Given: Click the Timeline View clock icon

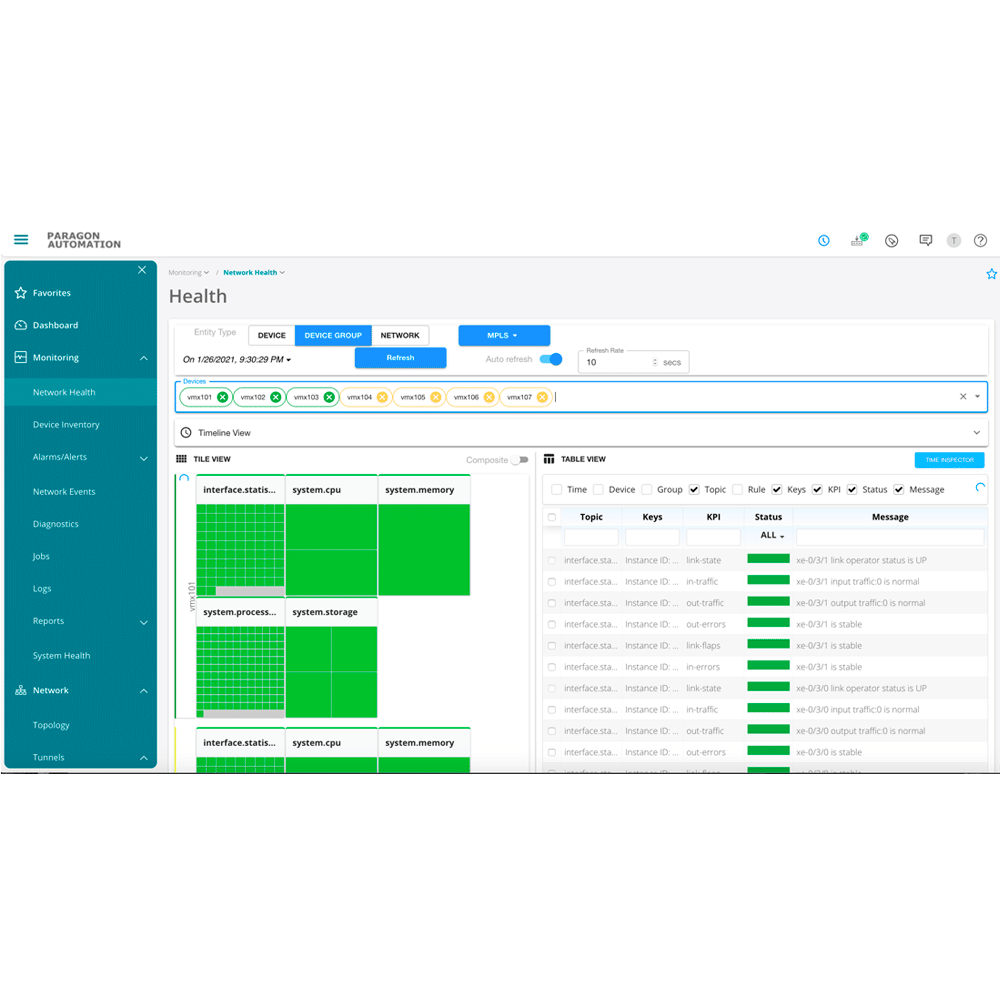Looking at the screenshot, I should (186, 432).
